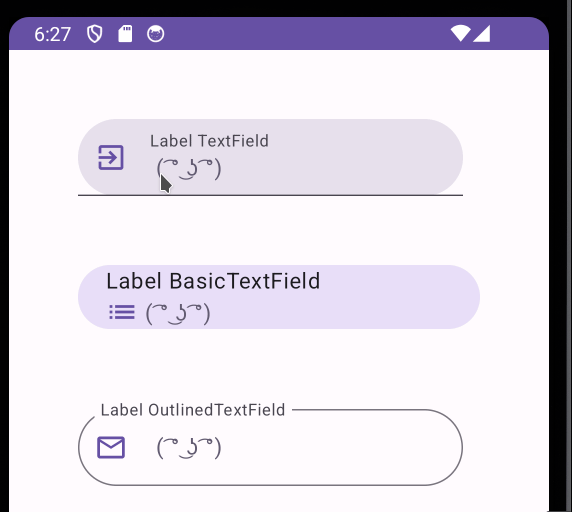Click the purple status bar background
This screenshot has width=572, height=512.
point(292,34)
